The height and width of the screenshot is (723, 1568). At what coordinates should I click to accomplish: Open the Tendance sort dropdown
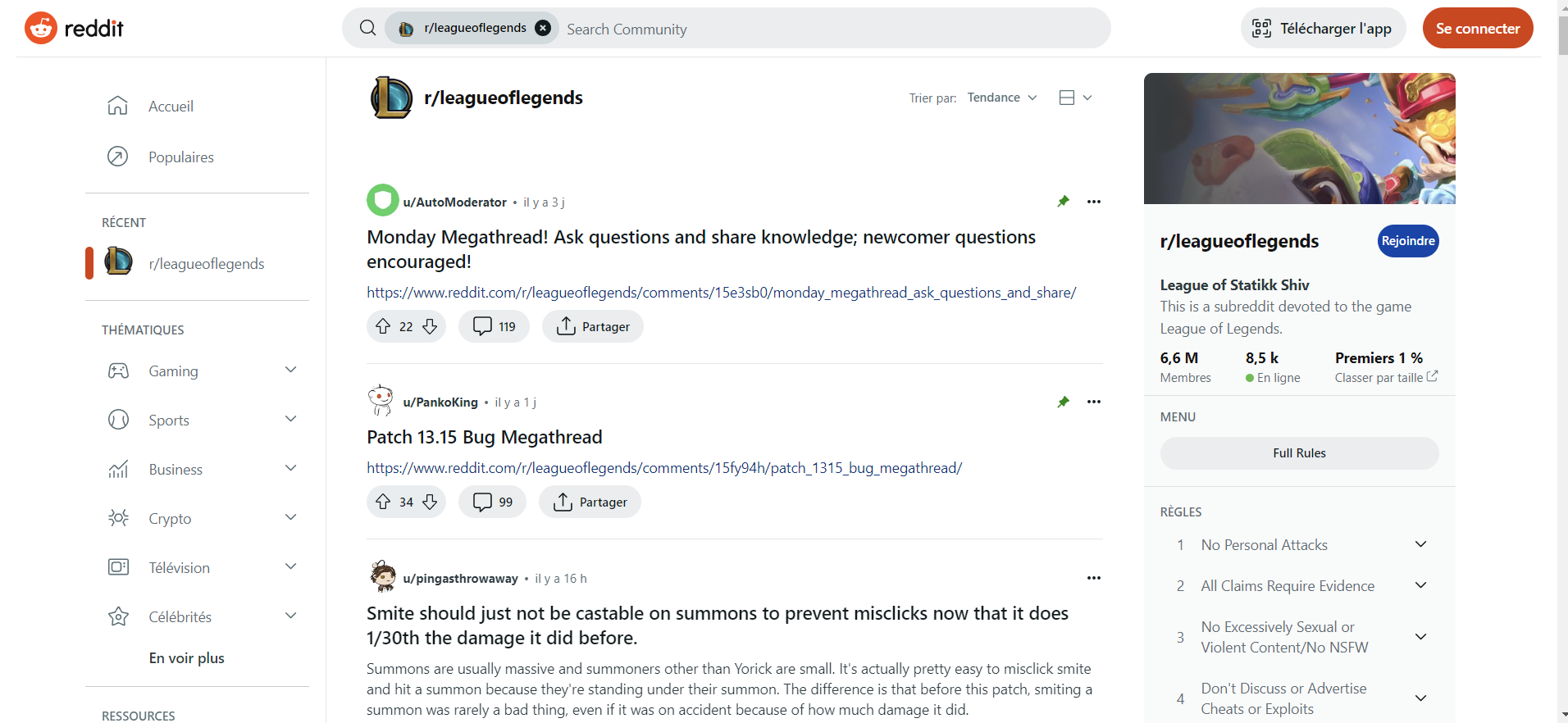pos(1002,98)
